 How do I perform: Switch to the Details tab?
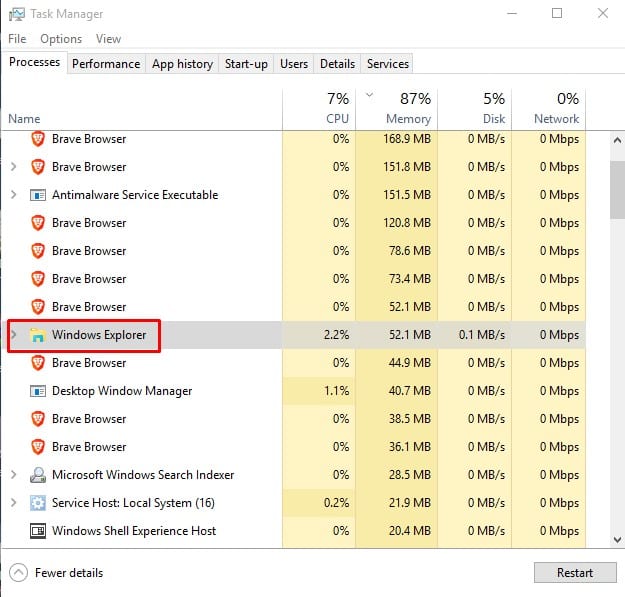[338, 64]
